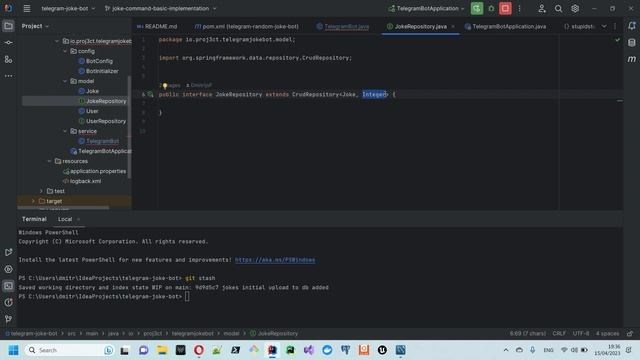The image size is (640, 360).
Task: Change 4 spaces indent setting
Action: pyautogui.click(x=607, y=333)
